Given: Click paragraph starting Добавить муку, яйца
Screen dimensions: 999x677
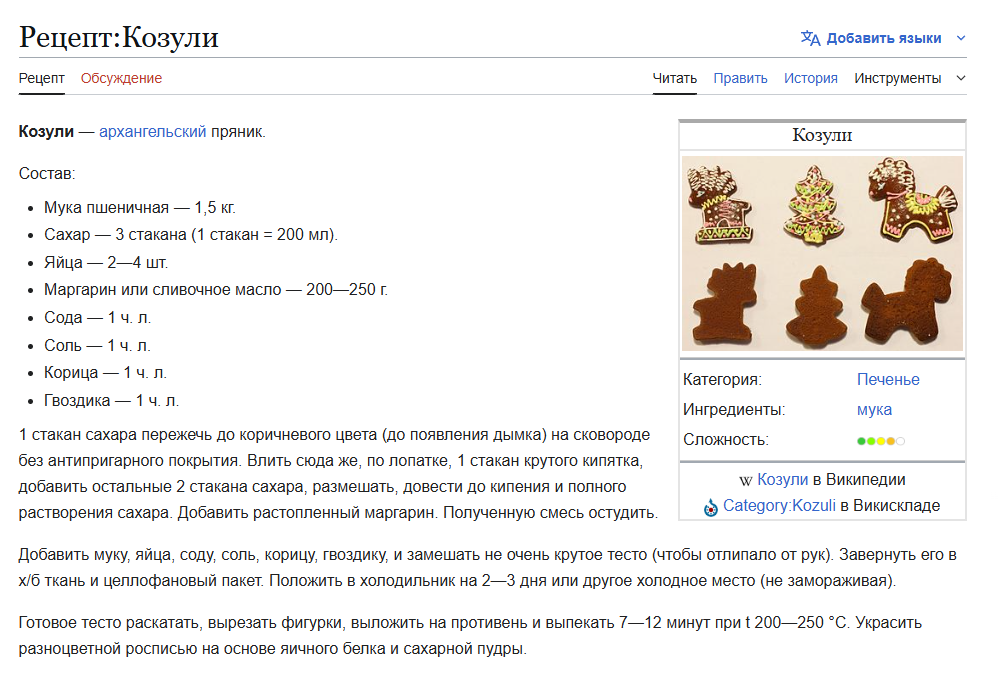Looking at the screenshot, I should coord(487,567).
